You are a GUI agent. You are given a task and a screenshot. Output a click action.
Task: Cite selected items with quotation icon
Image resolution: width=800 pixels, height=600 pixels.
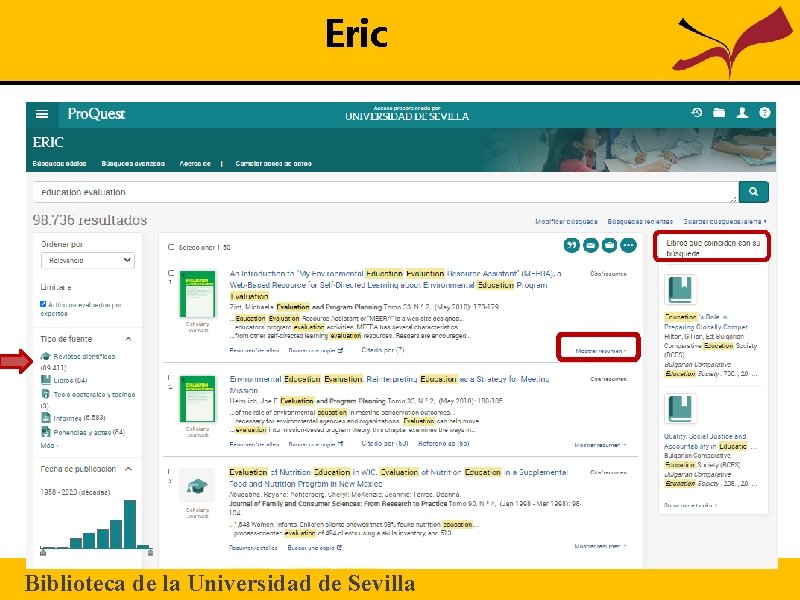click(571, 245)
